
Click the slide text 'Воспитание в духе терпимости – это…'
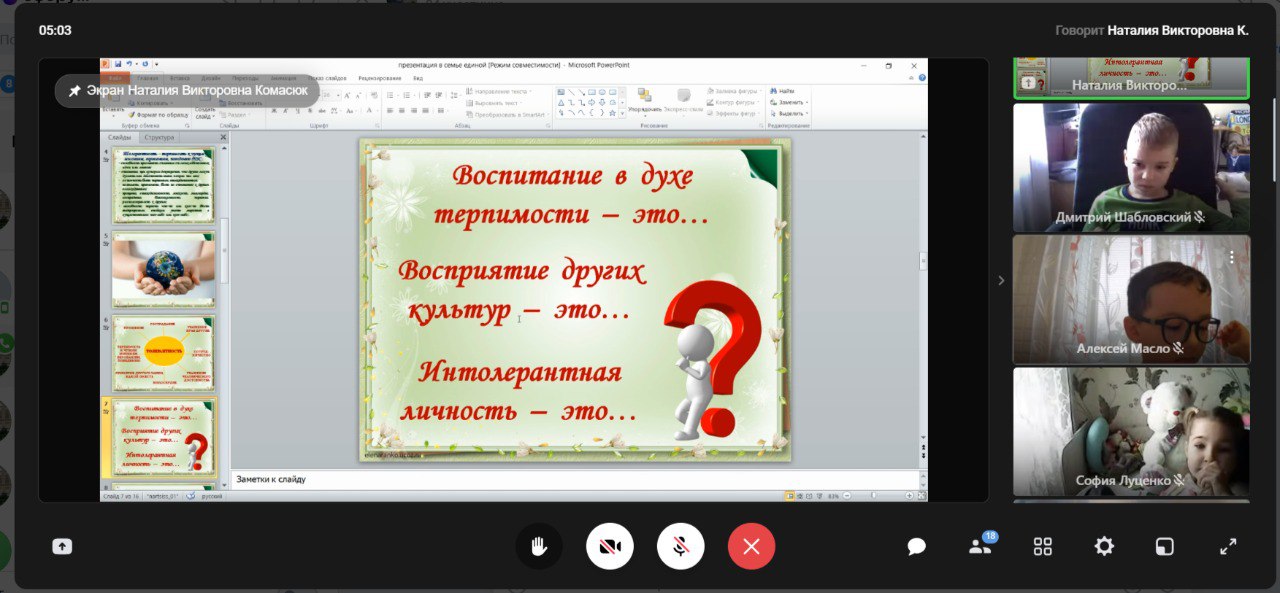(x=572, y=195)
